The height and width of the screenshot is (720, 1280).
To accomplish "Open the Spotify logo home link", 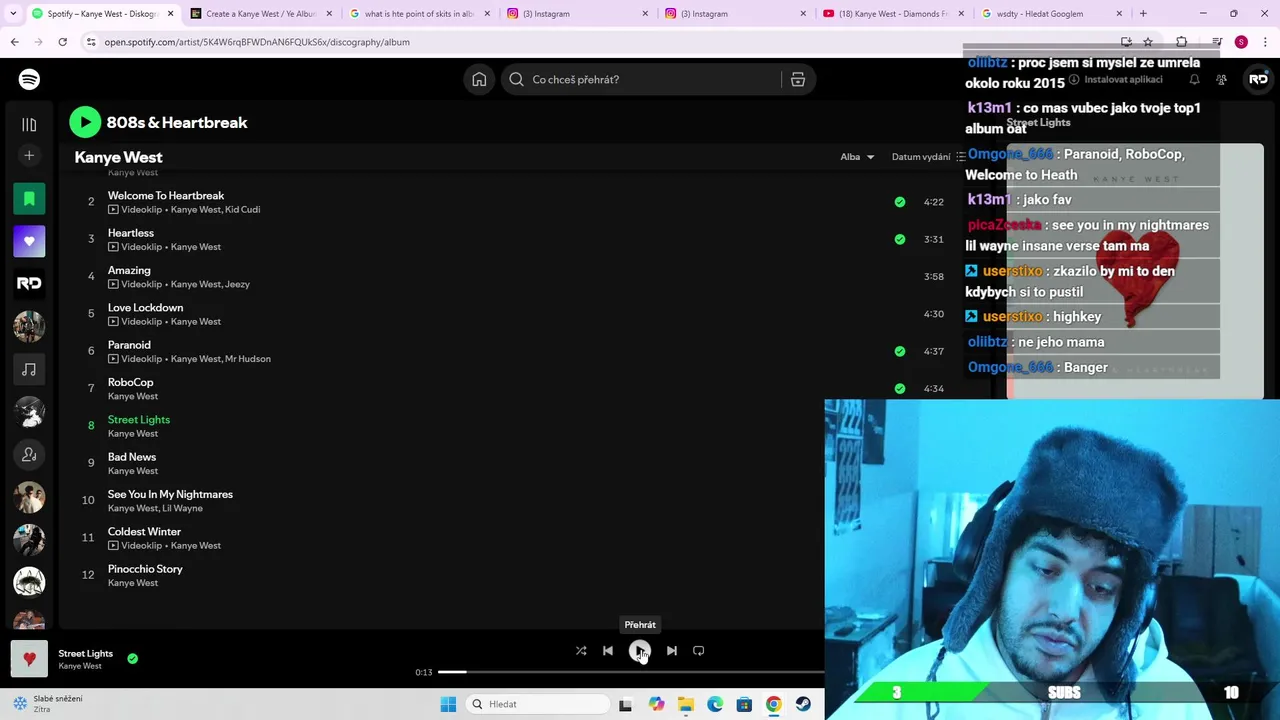I will [29, 79].
